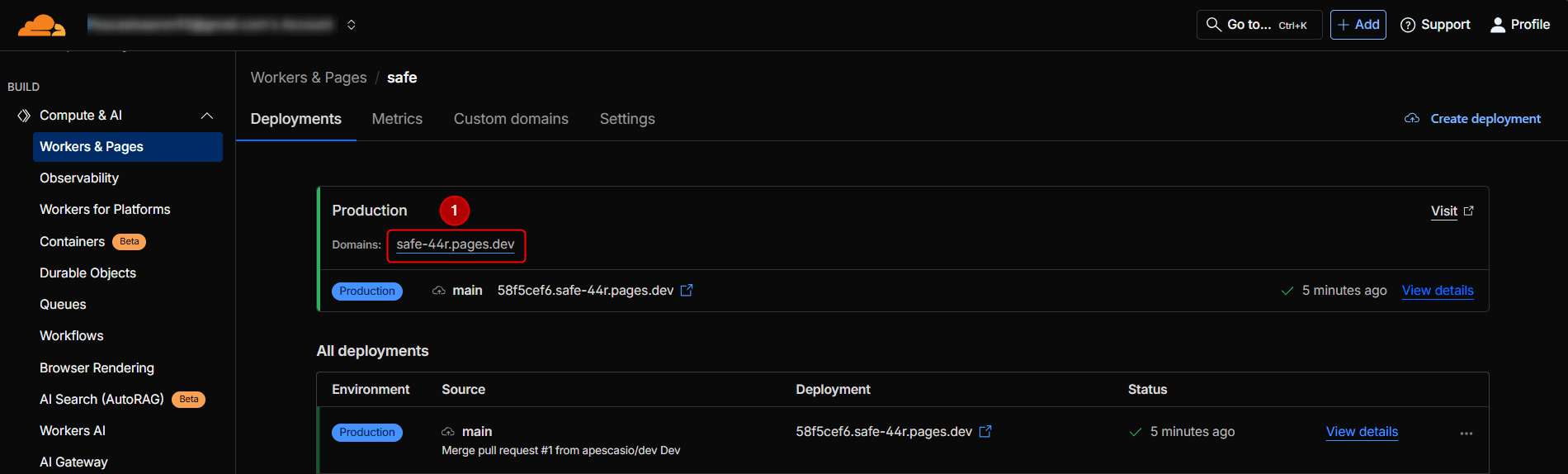Open external link icon in Production card
Viewport: 1568px width, 474px height.
pos(687,291)
